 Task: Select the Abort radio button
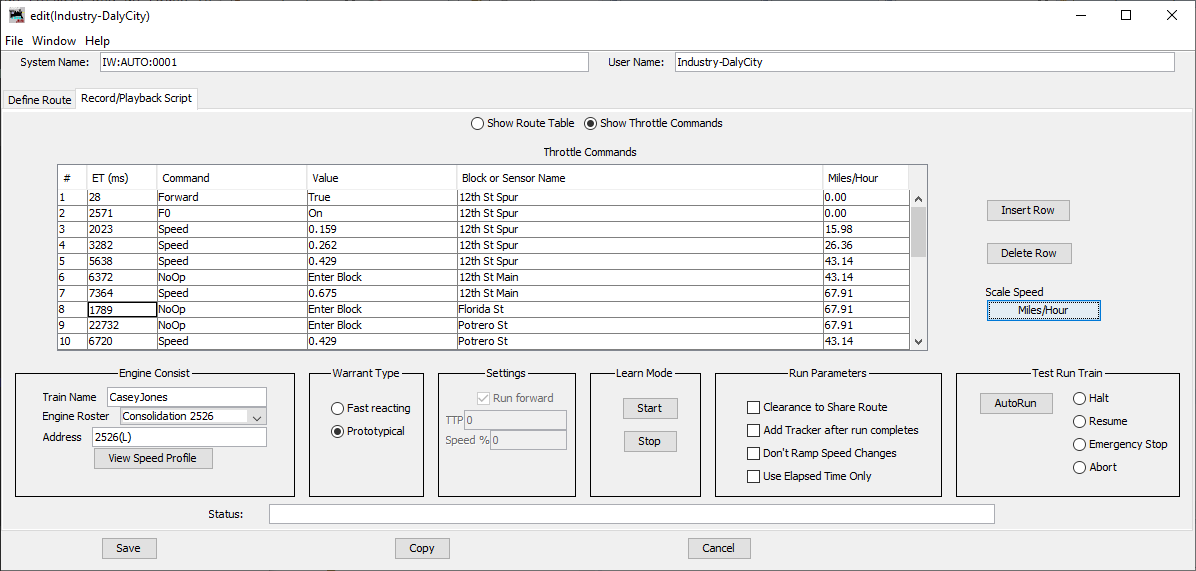[x=1079, y=467]
